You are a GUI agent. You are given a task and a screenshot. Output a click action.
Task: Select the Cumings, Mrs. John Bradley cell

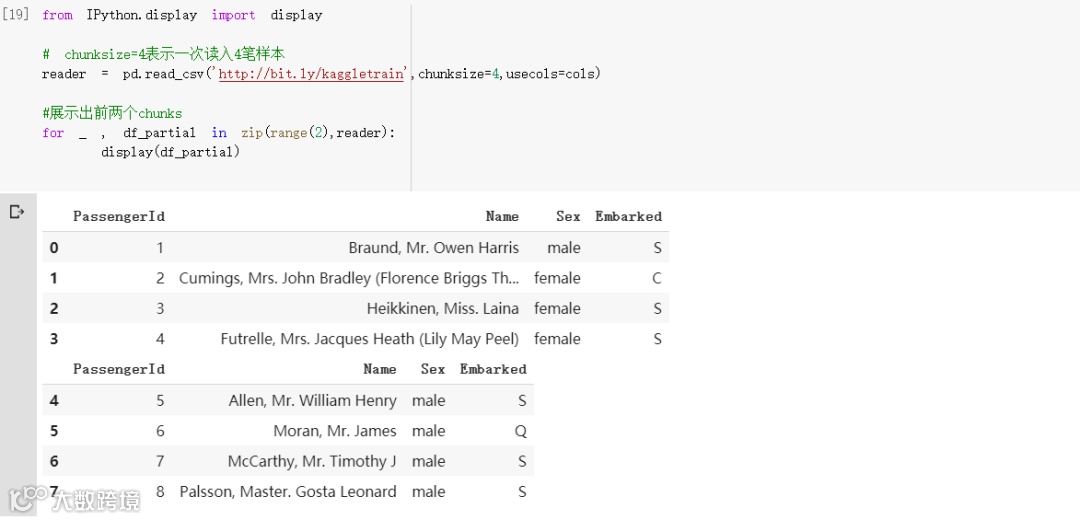point(349,278)
